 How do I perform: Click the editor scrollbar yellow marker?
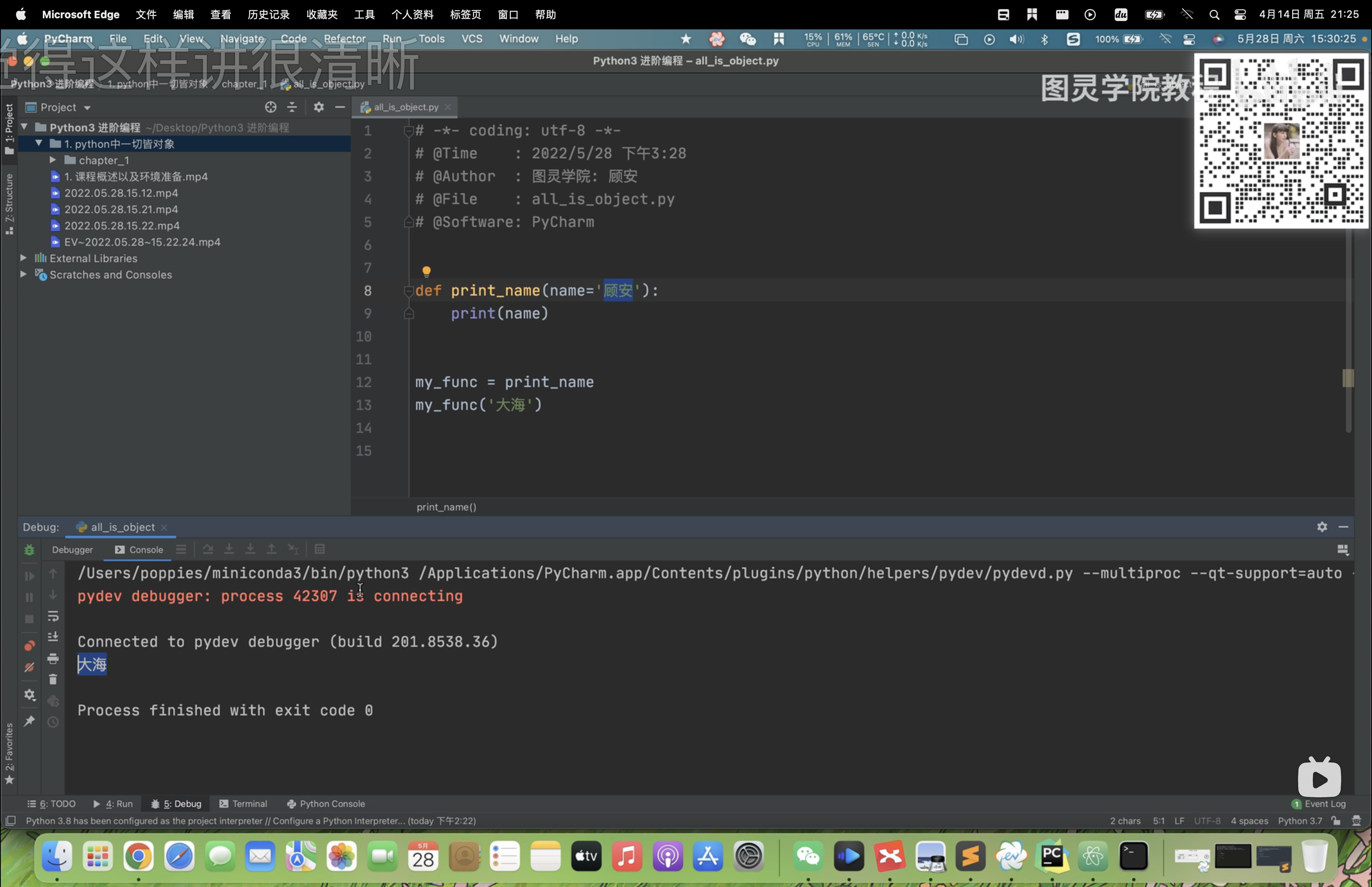(1348, 378)
